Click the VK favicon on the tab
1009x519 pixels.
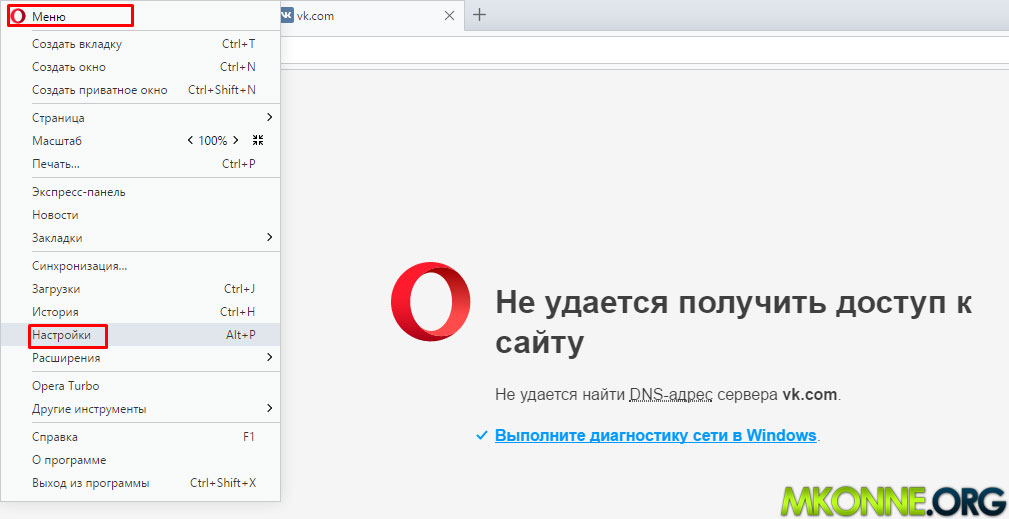click(x=288, y=15)
